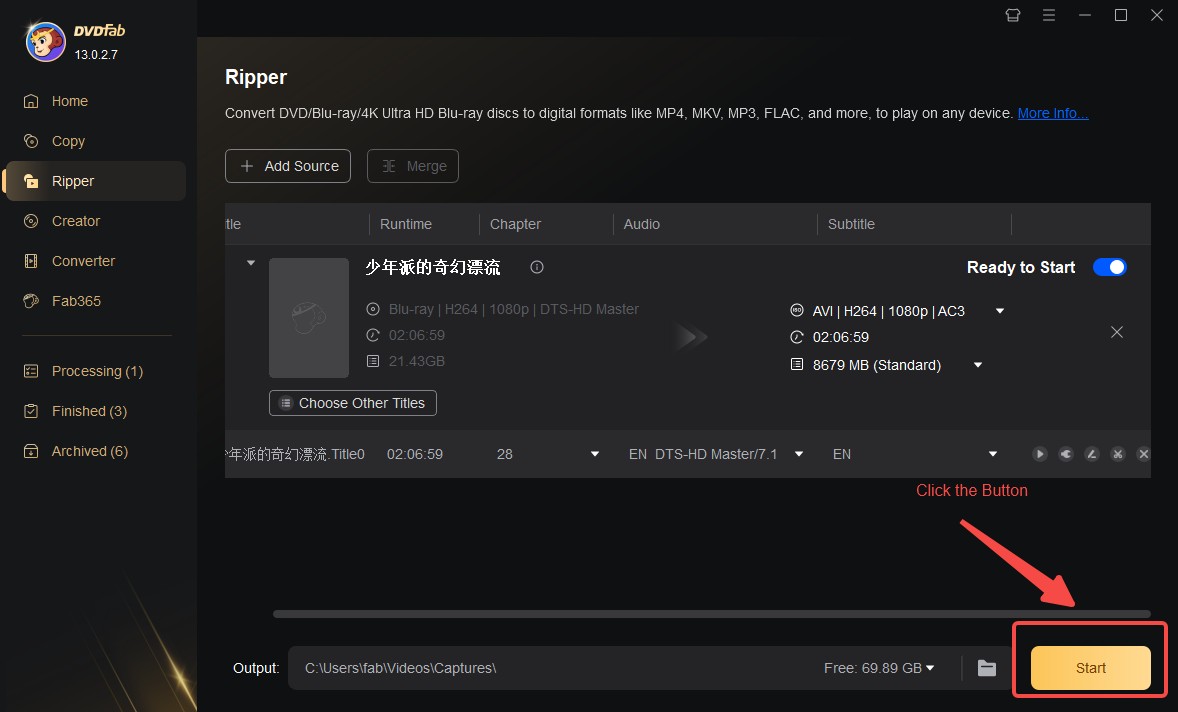Open the output profile AVI H264 dropdown
This screenshot has width=1178, height=712.
point(1000,311)
